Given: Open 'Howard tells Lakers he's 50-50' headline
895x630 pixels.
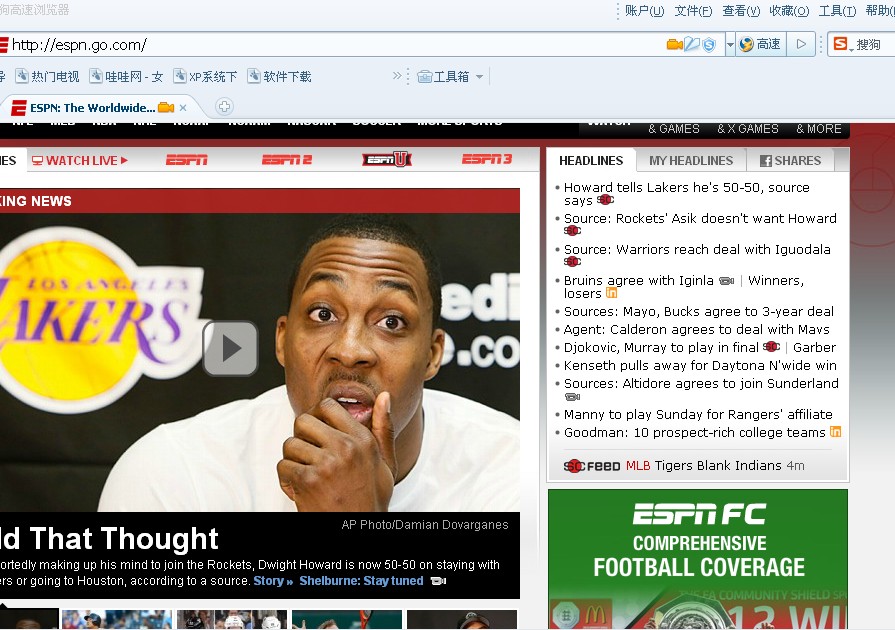Looking at the screenshot, I should [x=687, y=193].
